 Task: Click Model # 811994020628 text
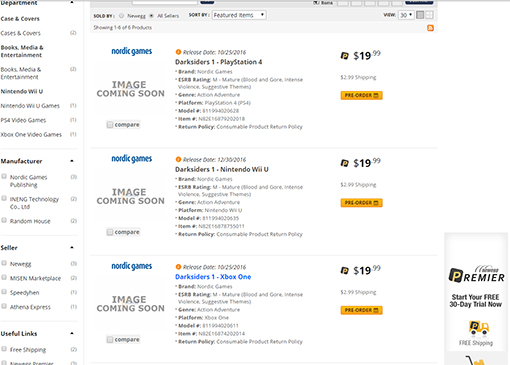[x=208, y=111]
